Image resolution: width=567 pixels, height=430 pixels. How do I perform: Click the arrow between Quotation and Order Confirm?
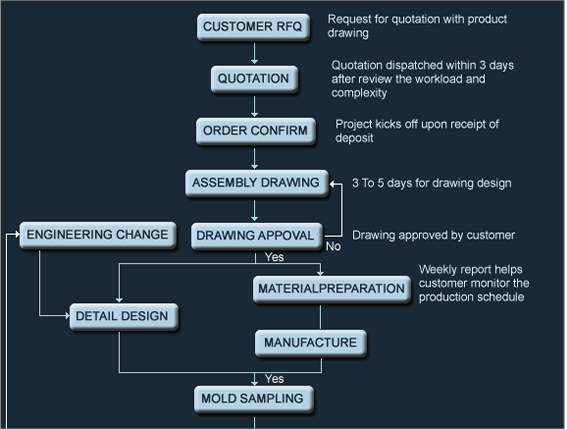[x=255, y=106]
